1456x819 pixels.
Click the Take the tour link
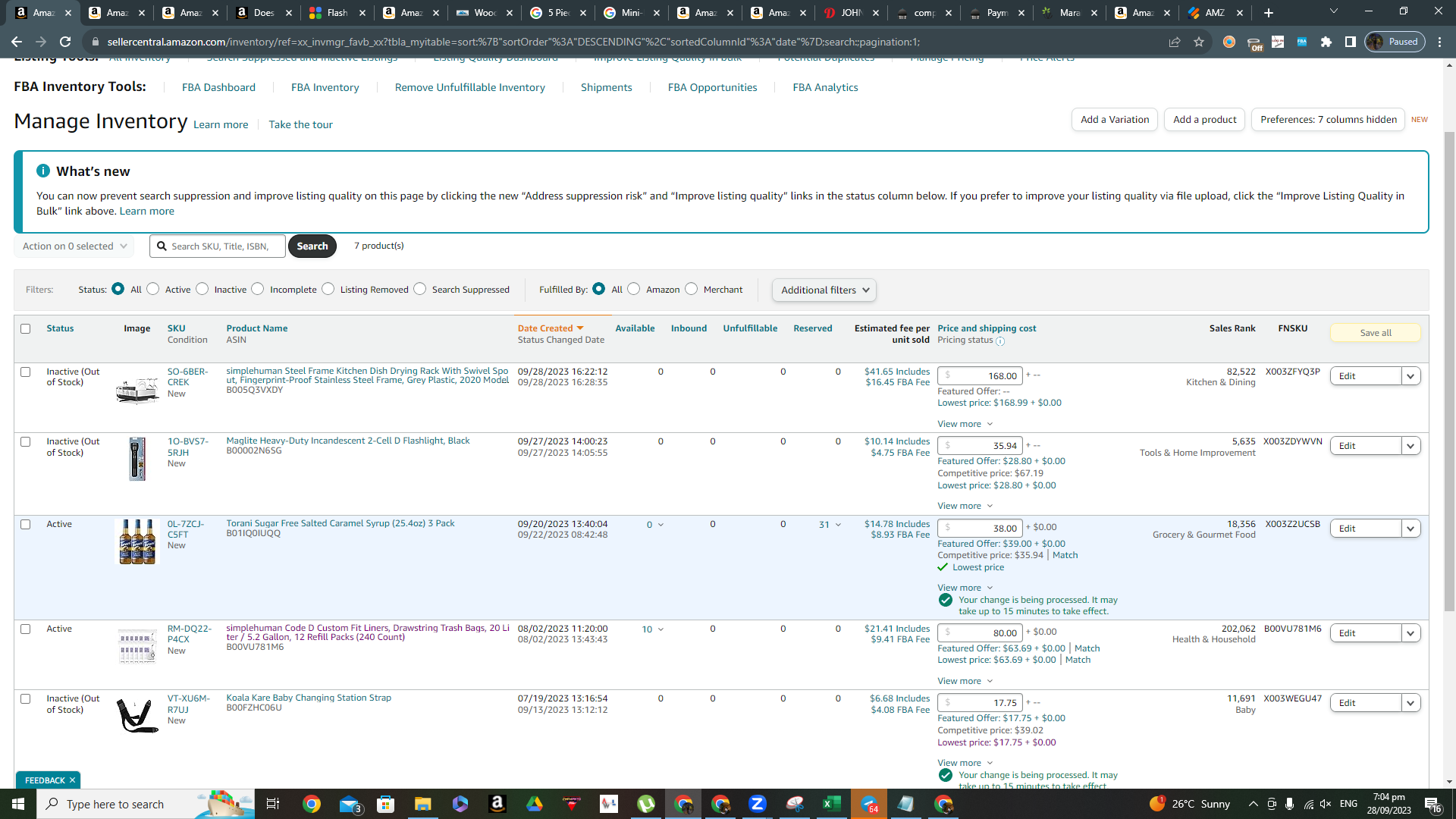(x=301, y=125)
